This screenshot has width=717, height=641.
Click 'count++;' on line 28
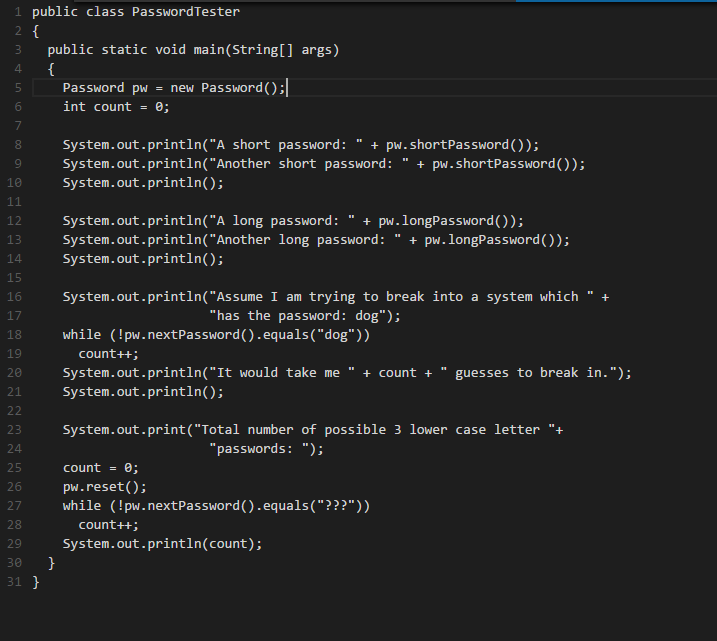(x=108, y=525)
